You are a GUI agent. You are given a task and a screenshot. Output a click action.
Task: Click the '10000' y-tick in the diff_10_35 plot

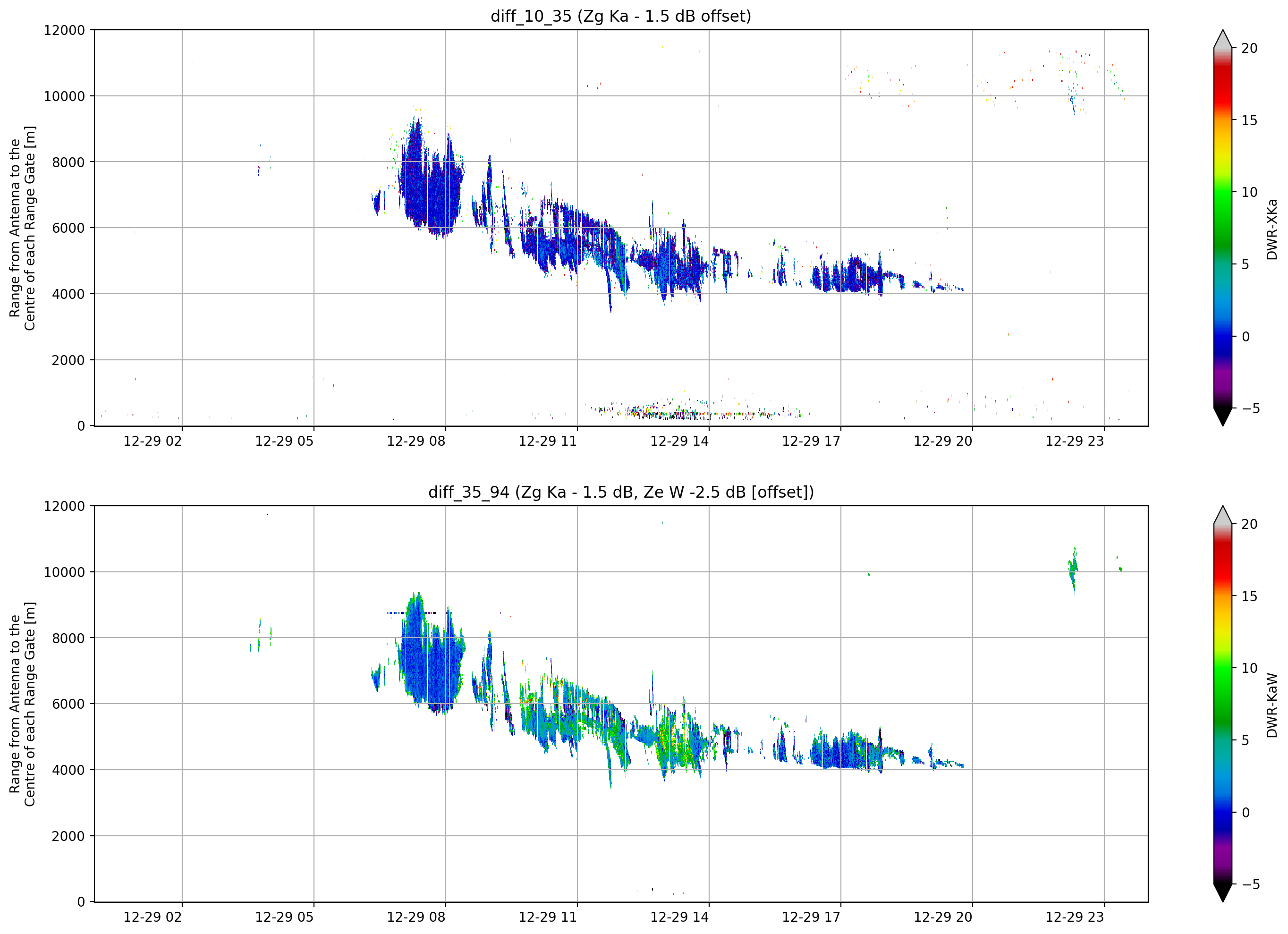tap(64, 97)
